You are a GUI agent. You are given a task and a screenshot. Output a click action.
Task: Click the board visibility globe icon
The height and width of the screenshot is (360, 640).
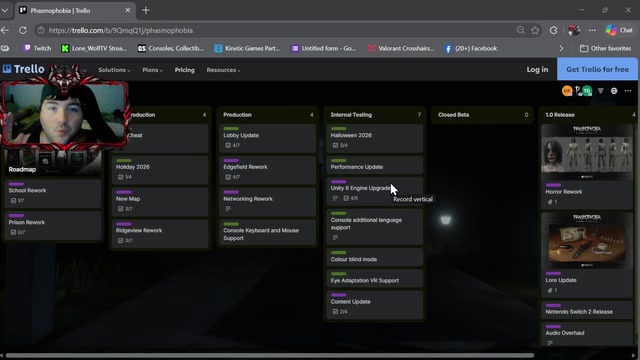614,91
